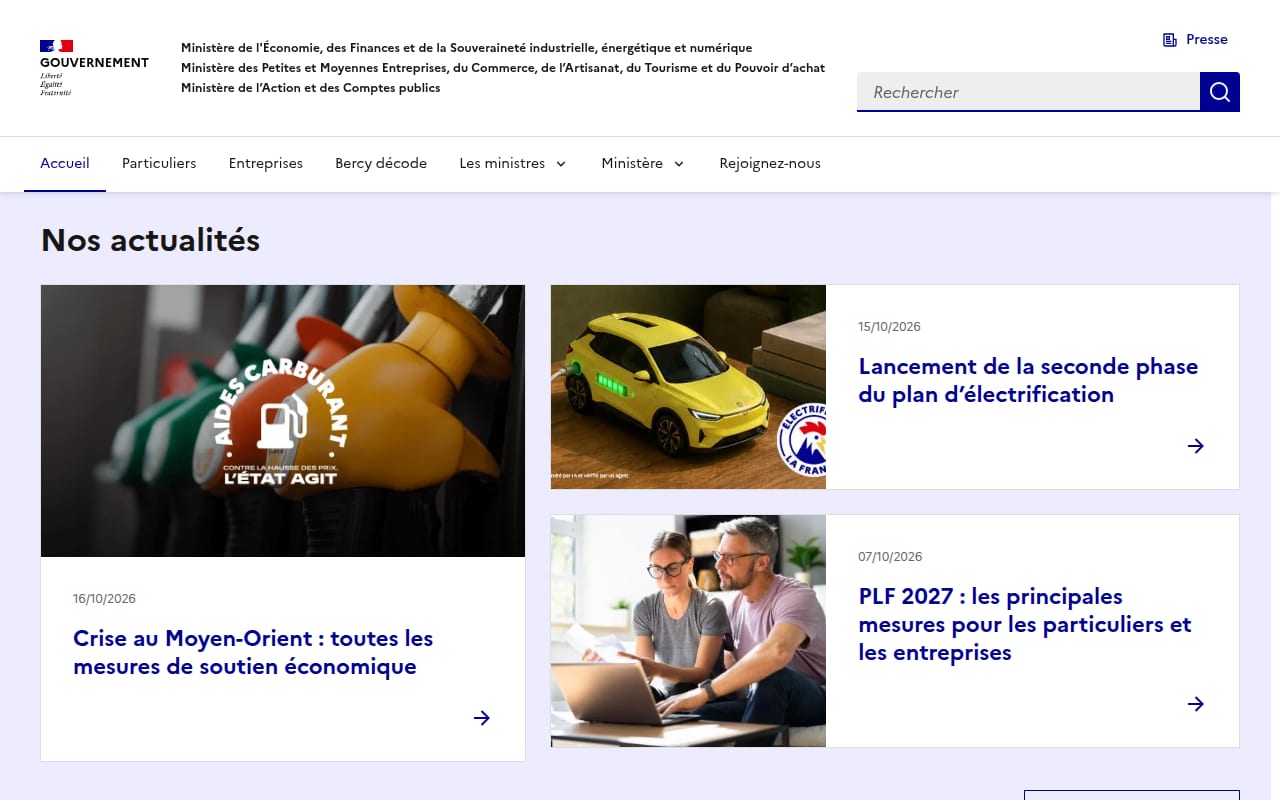Click the search magnifier button

pos(1220,92)
